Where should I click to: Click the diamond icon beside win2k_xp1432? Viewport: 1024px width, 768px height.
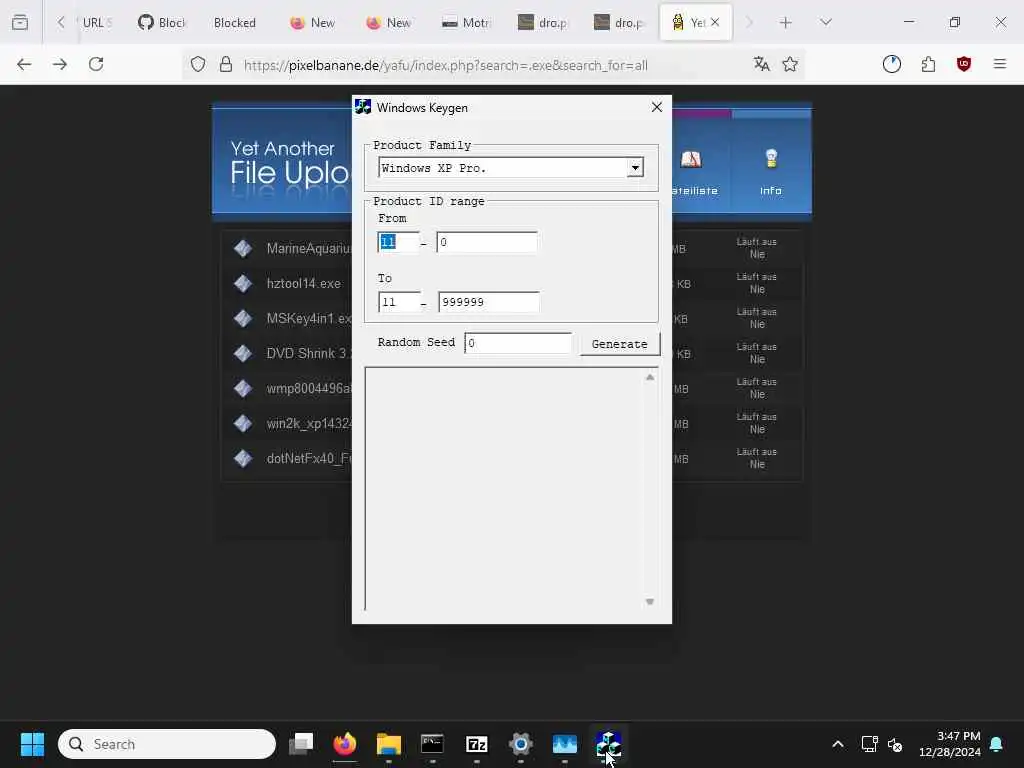[243, 423]
